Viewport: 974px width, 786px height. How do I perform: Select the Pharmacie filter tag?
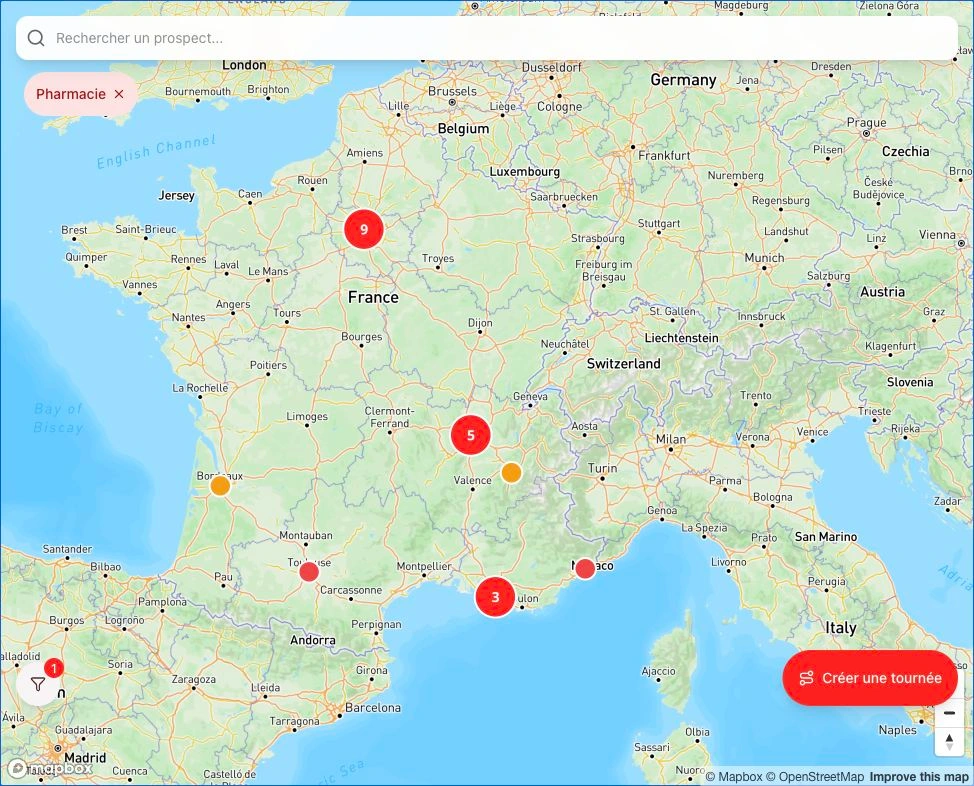(x=81, y=94)
